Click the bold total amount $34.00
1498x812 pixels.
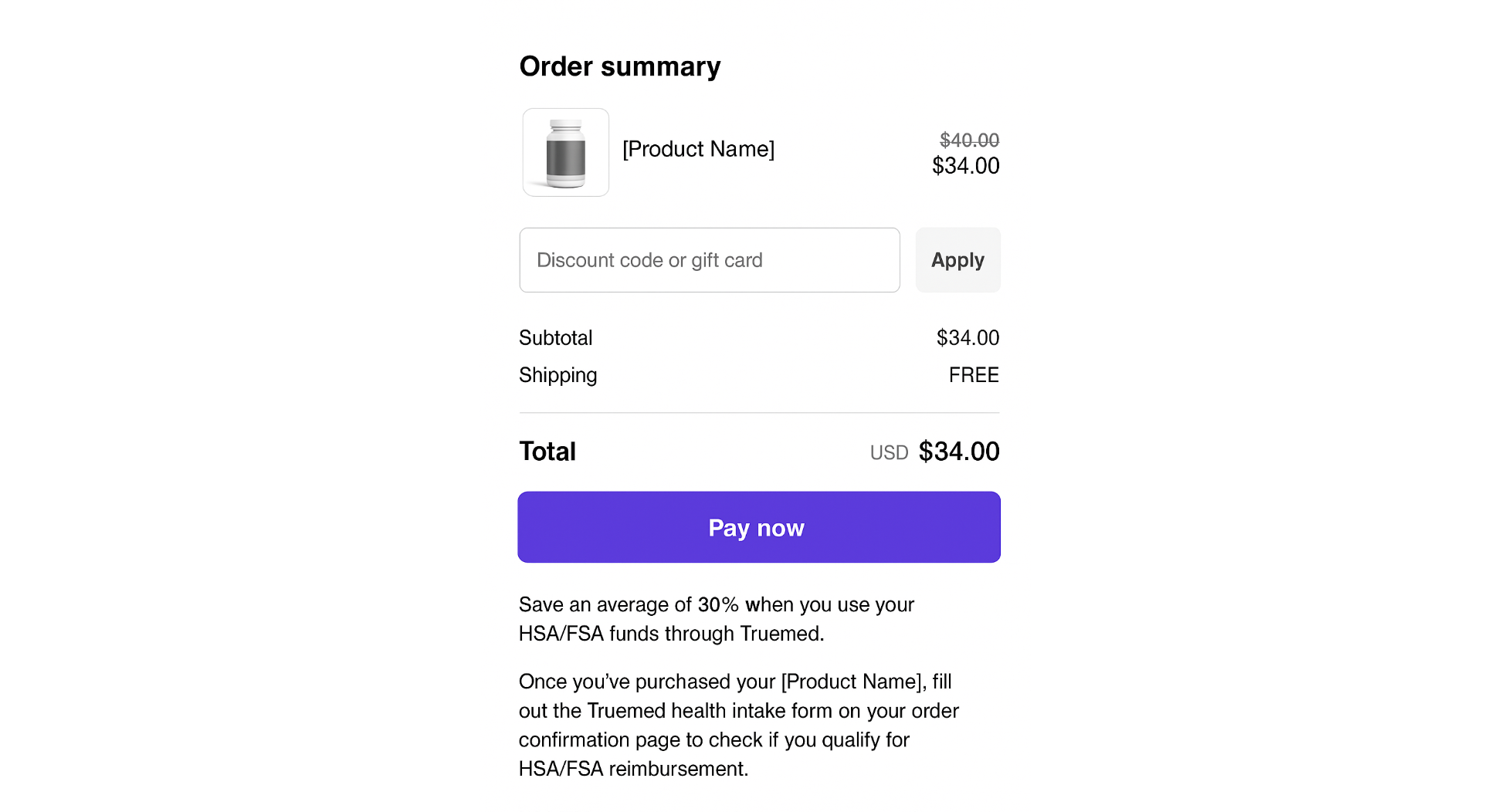pos(959,452)
